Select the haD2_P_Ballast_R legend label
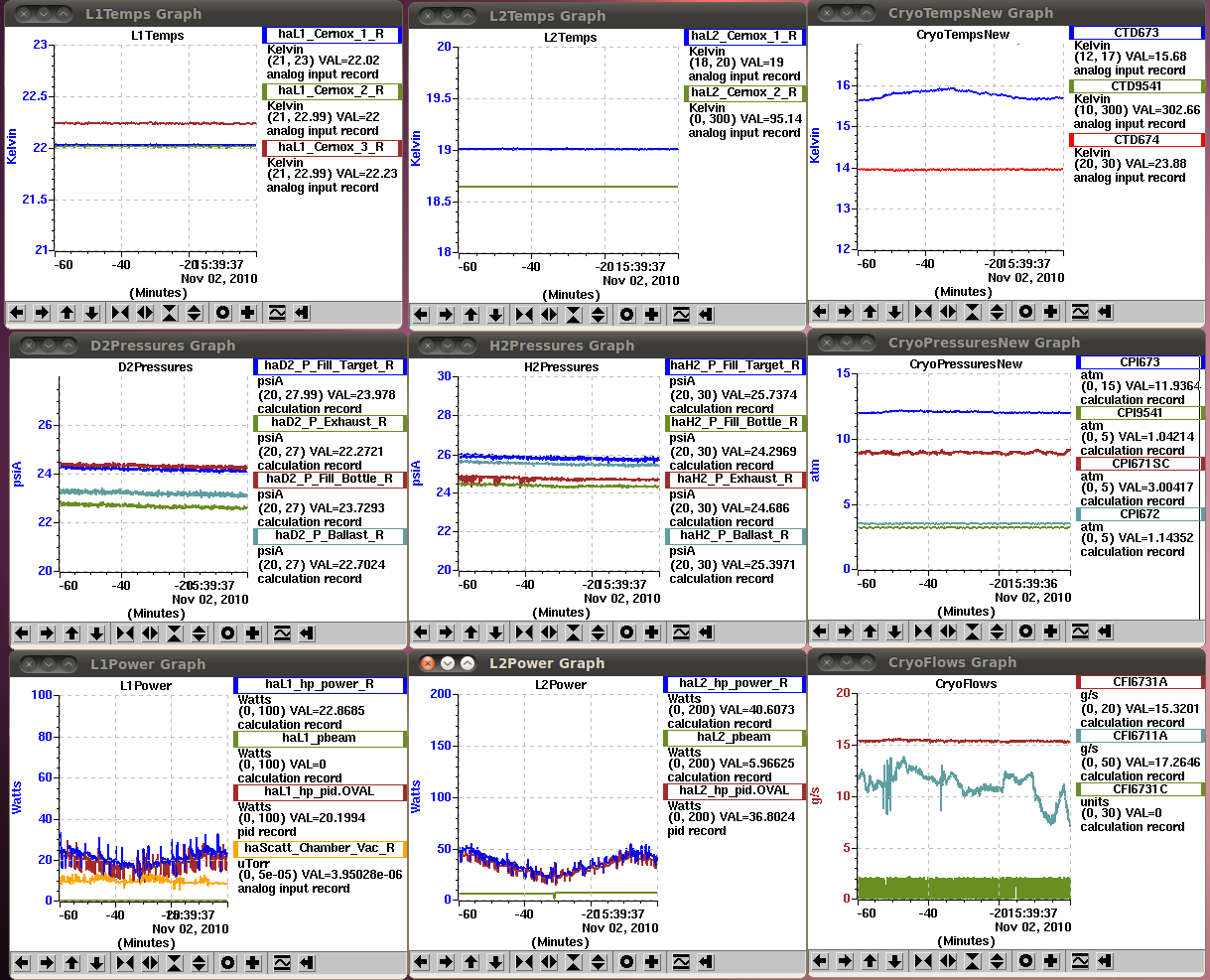 330,535
